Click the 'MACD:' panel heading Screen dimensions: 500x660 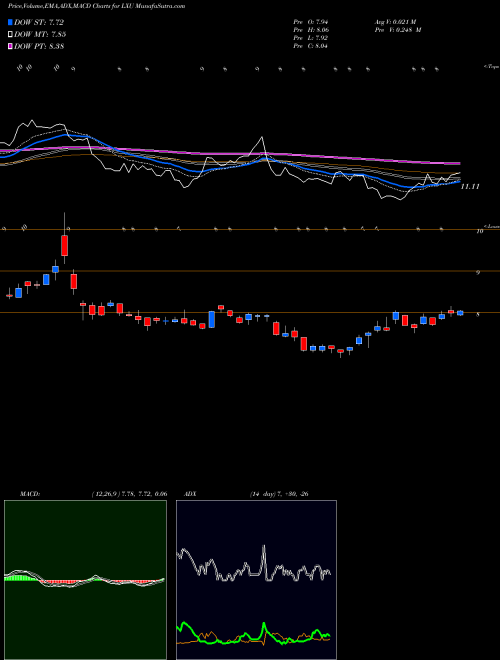[29, 494]
